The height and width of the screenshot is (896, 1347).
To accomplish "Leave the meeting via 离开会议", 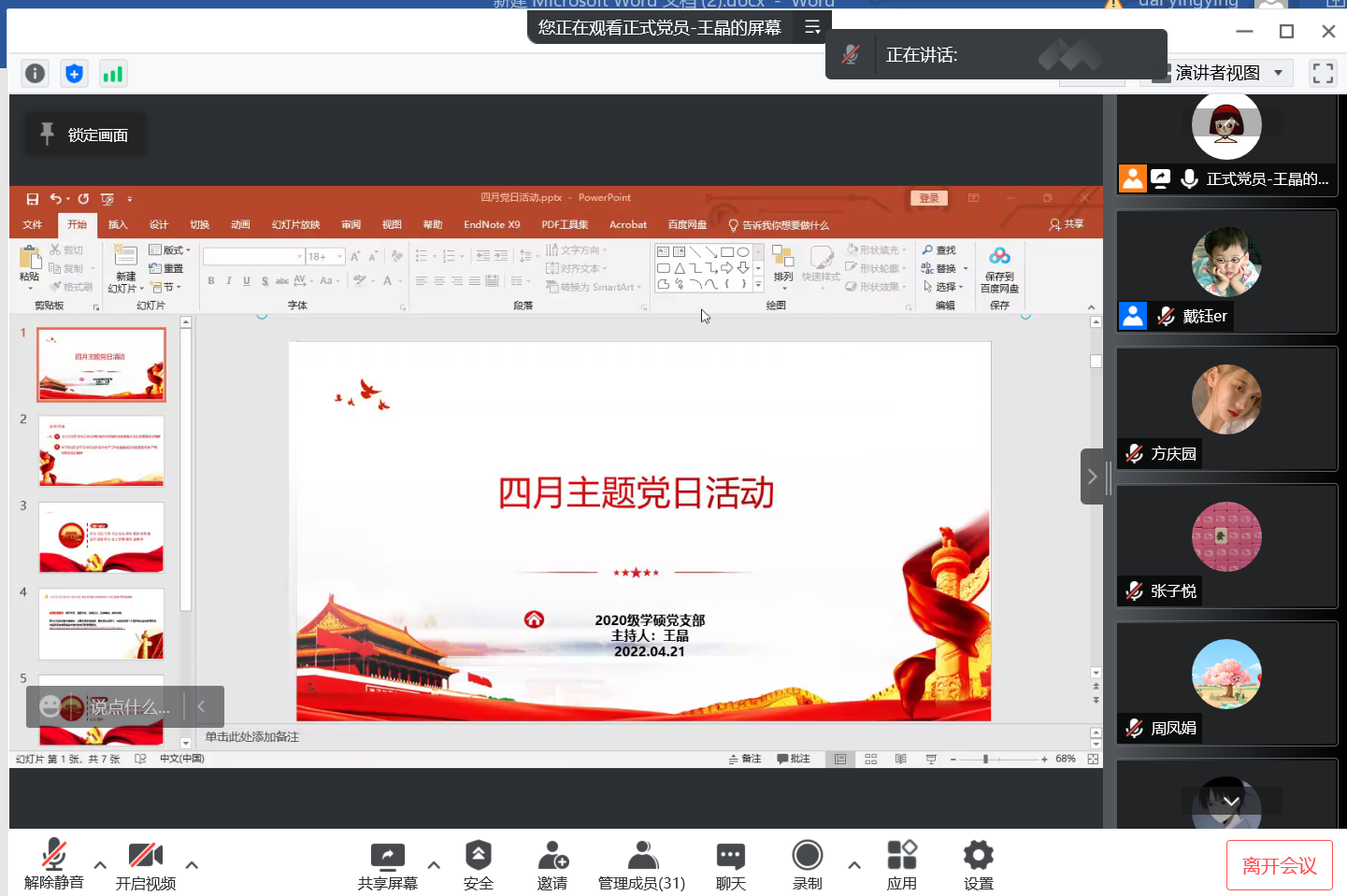I will 1279,866.
